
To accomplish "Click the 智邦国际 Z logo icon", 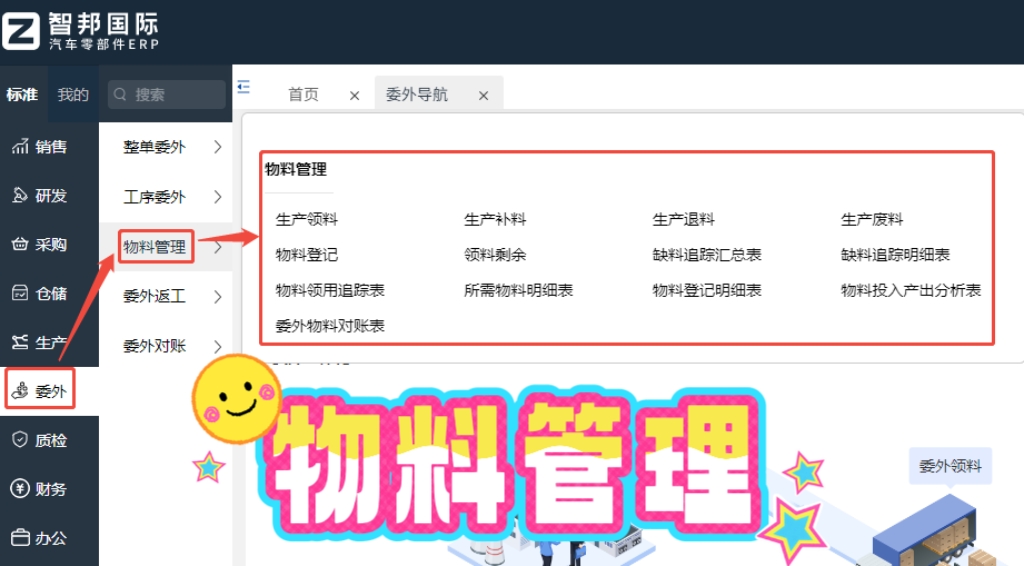I will (x=21, y=31).
